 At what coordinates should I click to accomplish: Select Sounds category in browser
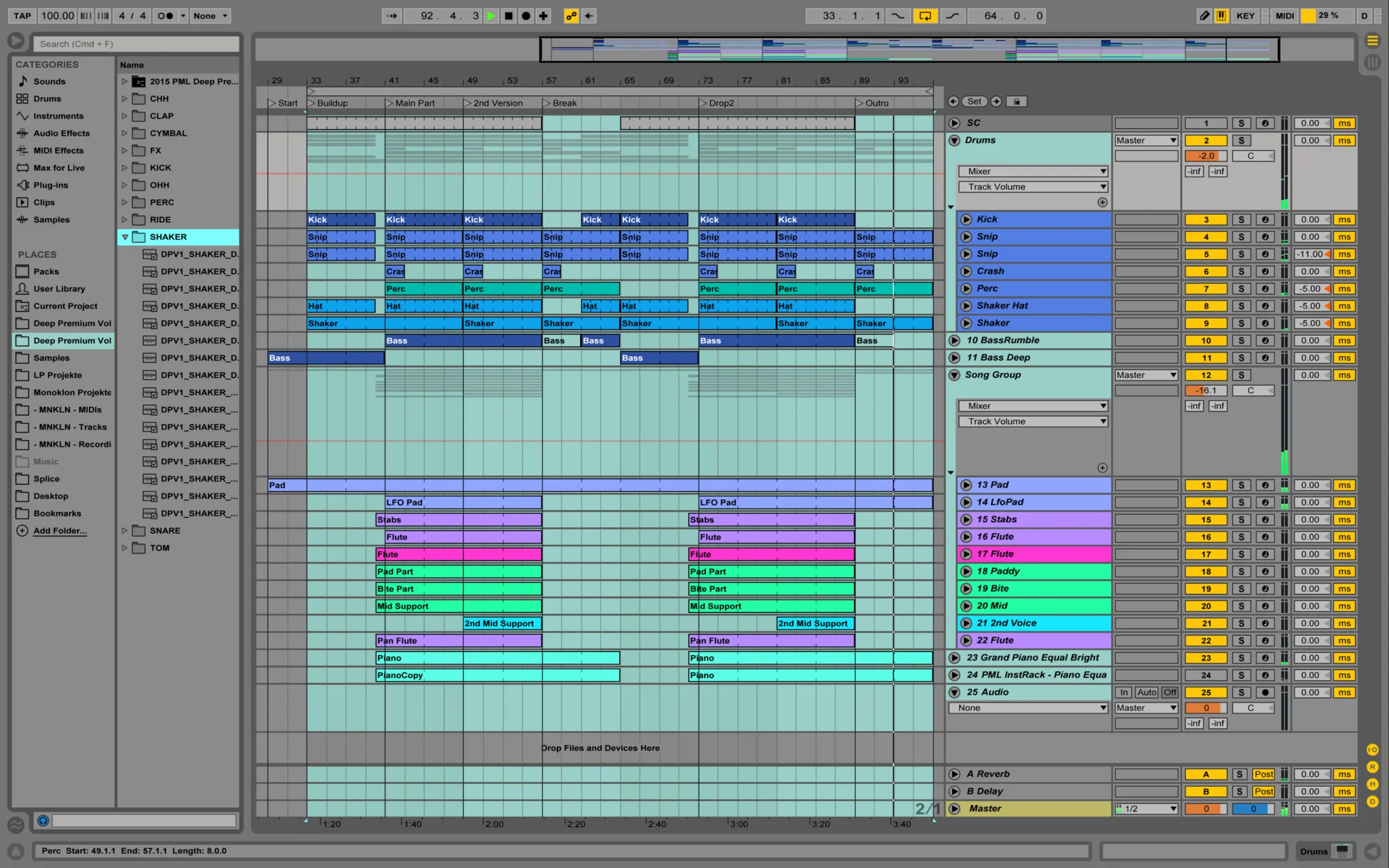tap(50, 81)
